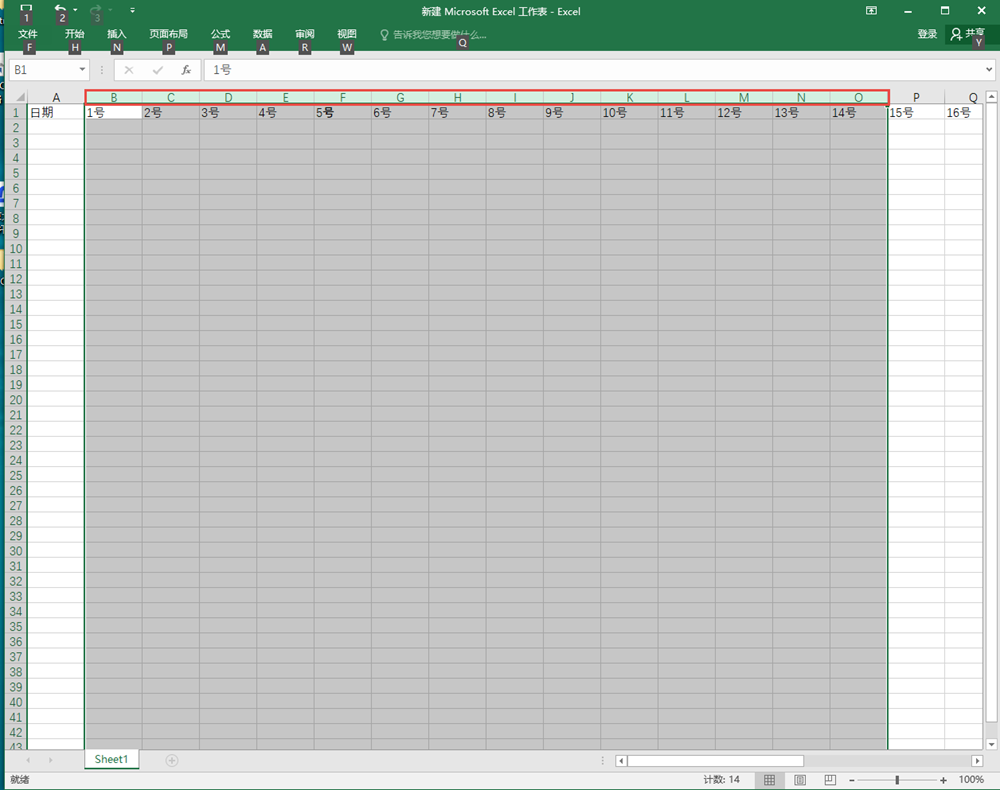Open Customize Quick Access Toolbar dropdown
Viewport: 1000px width, 790px height.
(x=132, y=11)
